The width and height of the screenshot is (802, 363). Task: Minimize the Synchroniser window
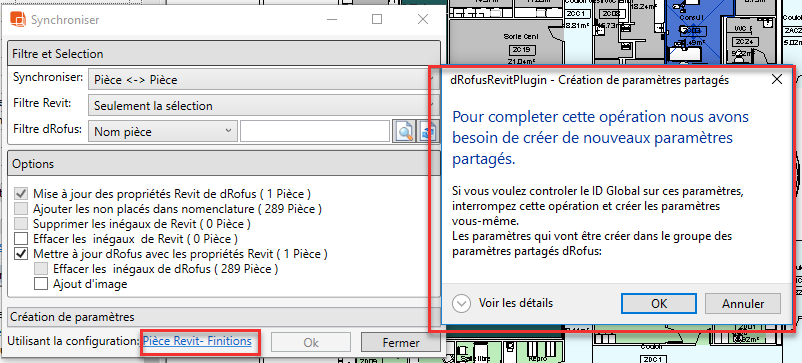[x=332, y=19]
